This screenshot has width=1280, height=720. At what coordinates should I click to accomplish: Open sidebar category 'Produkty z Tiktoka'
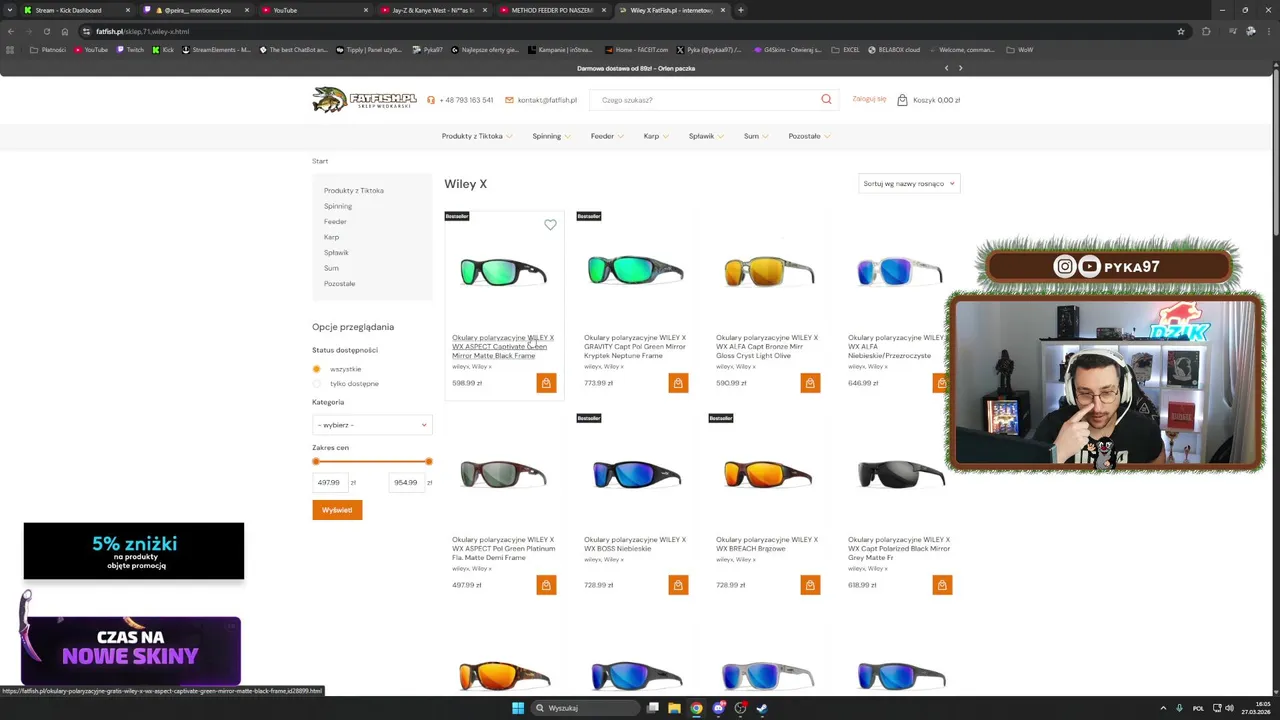[x=354, y=190]
